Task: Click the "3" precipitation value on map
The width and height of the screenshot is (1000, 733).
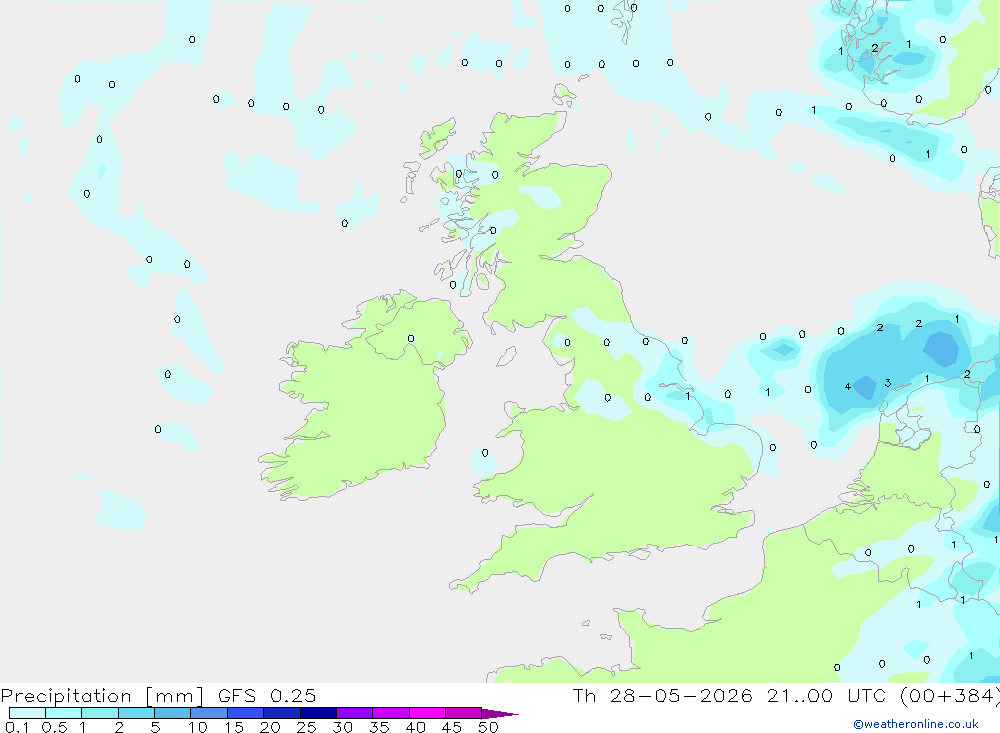Action: click(x=888, y=383)
